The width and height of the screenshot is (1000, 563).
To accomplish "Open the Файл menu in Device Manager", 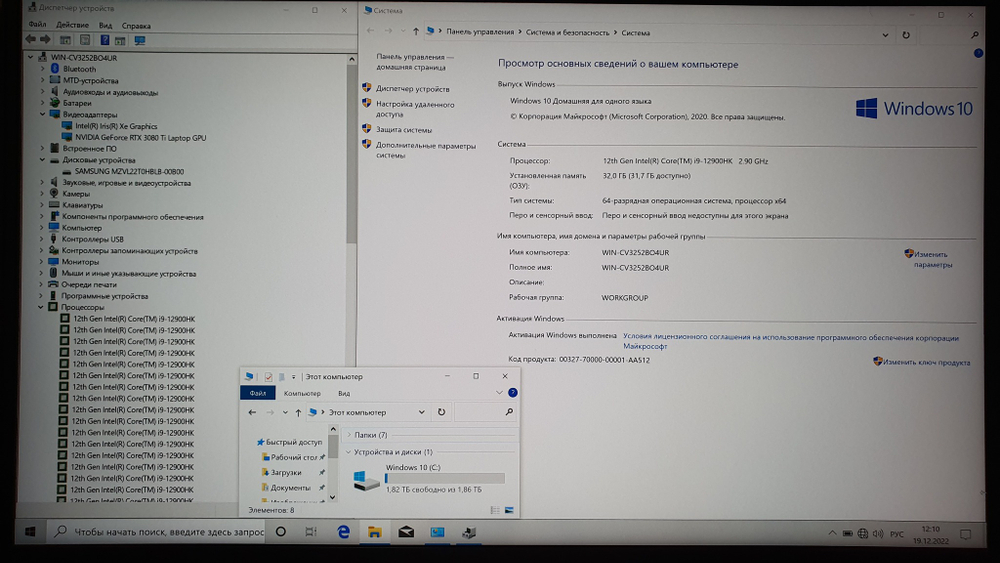I will (x=37, y=25).
